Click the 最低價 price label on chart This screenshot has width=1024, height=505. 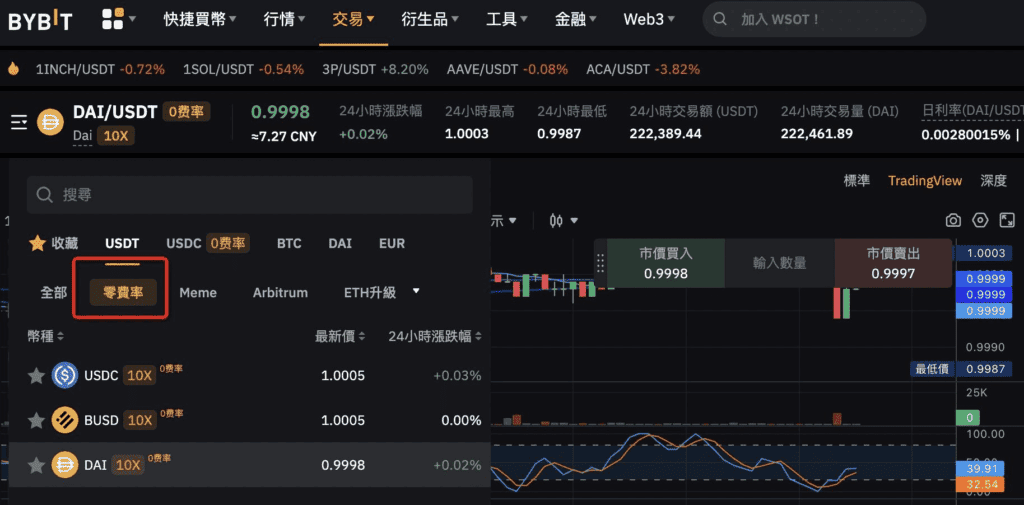(932, 370)
